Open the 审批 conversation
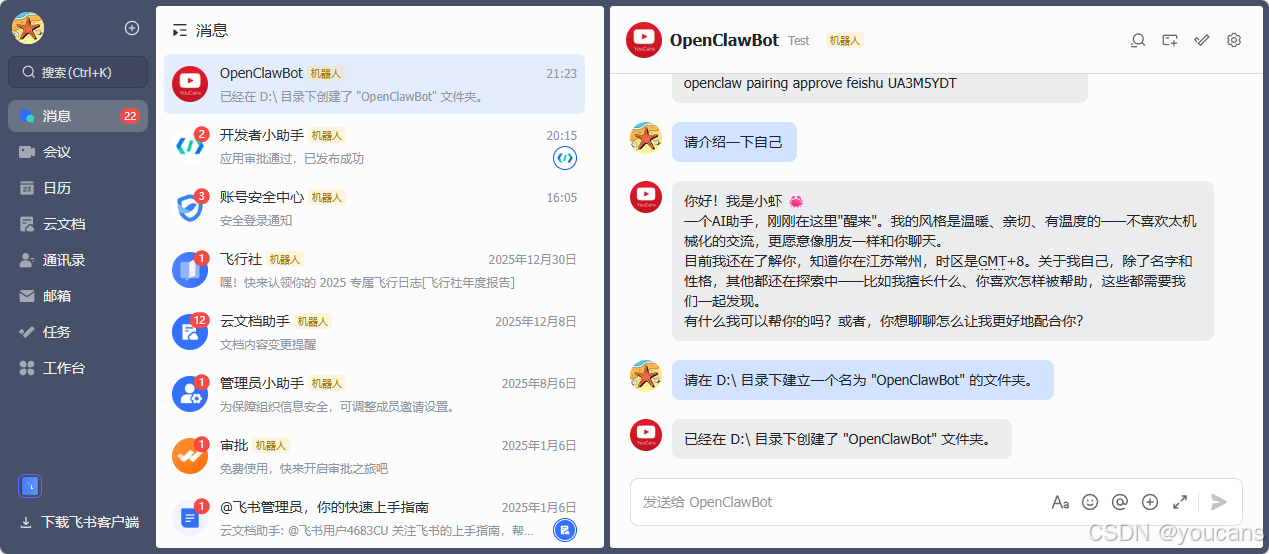Image resolution: width=1269 pixels, height=554 pixels. point(374,456)
